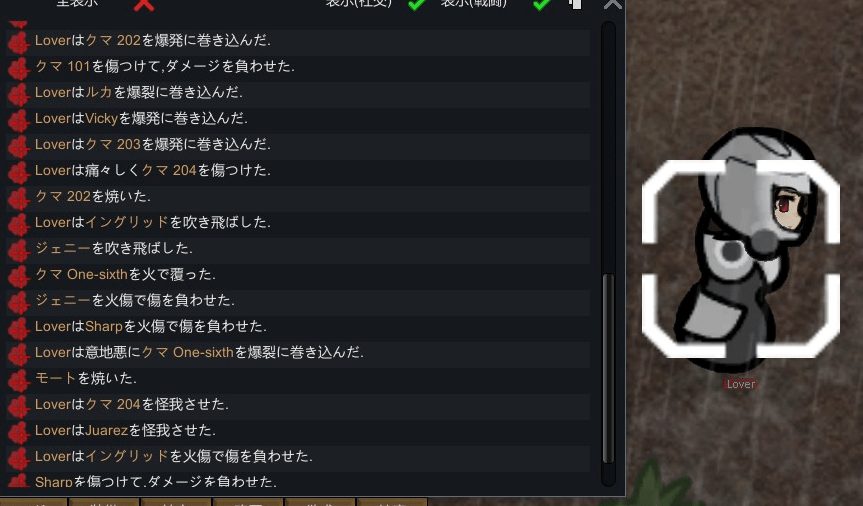This screenshot has height=506, width=863.
Task: Click the 'クマ 203' name link
Action: click(x=113, y=144)
